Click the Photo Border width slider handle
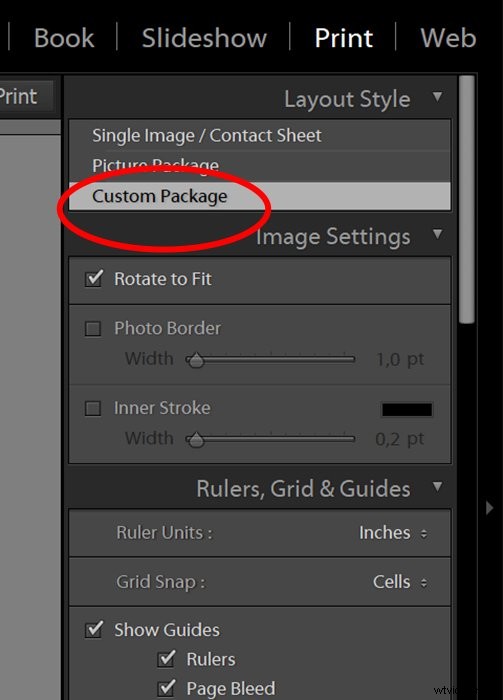This screenshot has height=700, width=503. (x=195, y=360)
